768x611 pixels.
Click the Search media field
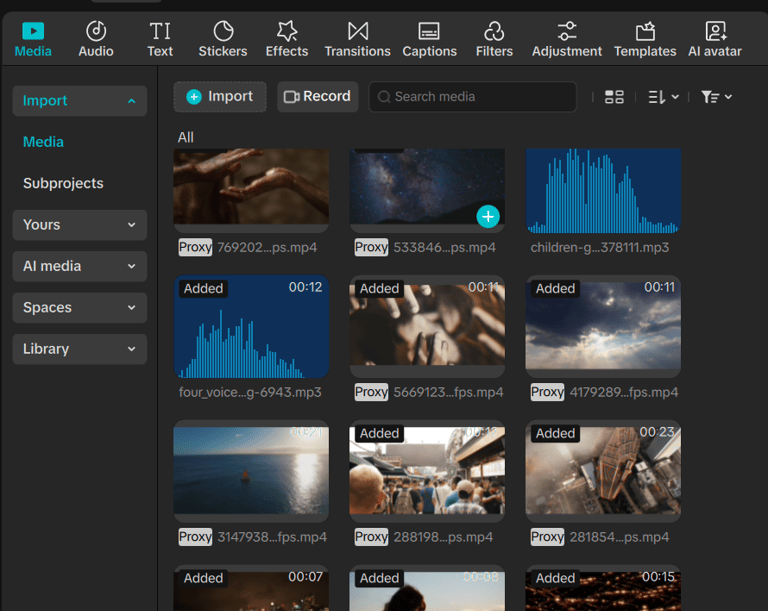pos(473,97)
